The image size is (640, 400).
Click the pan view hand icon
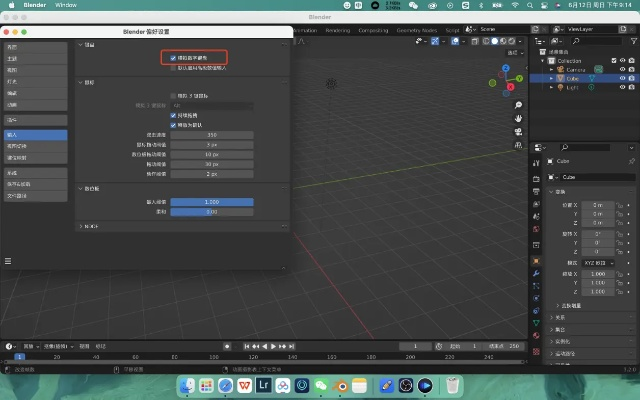(x=518, y=119)
